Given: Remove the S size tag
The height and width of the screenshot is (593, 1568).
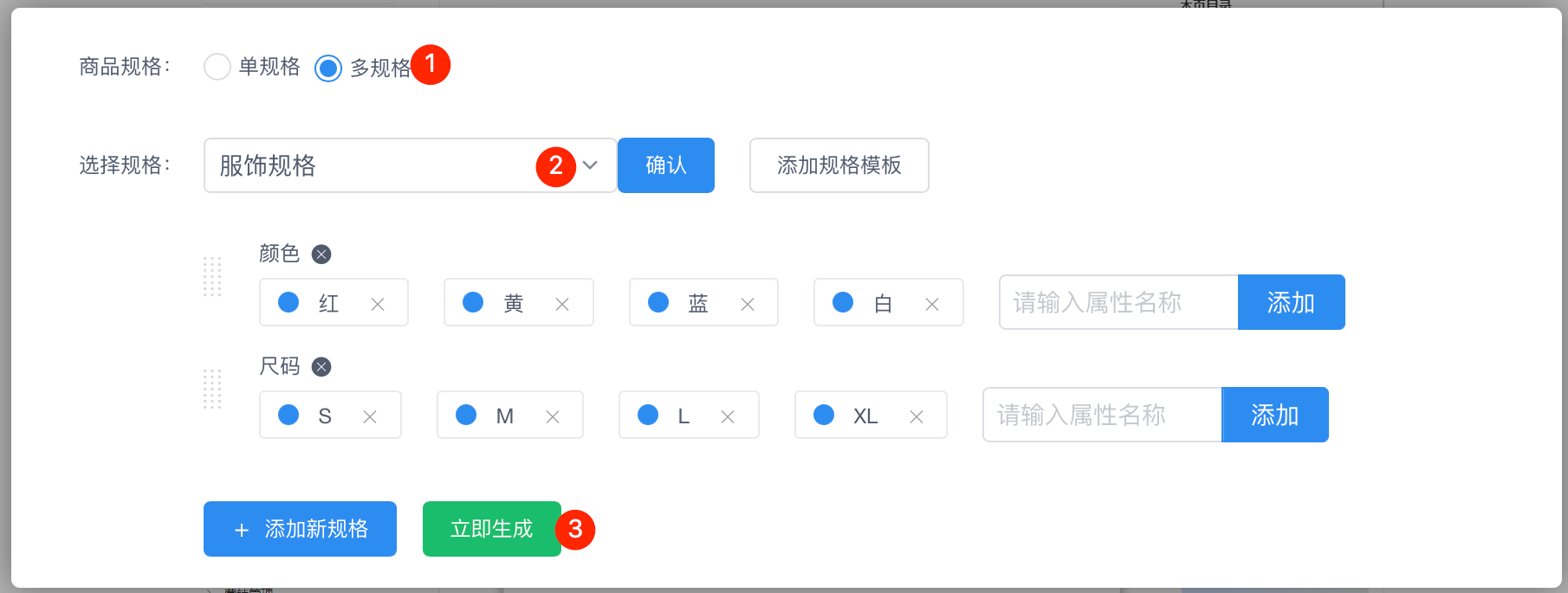Looking at the screenshot, I should (x=370, y=416).
